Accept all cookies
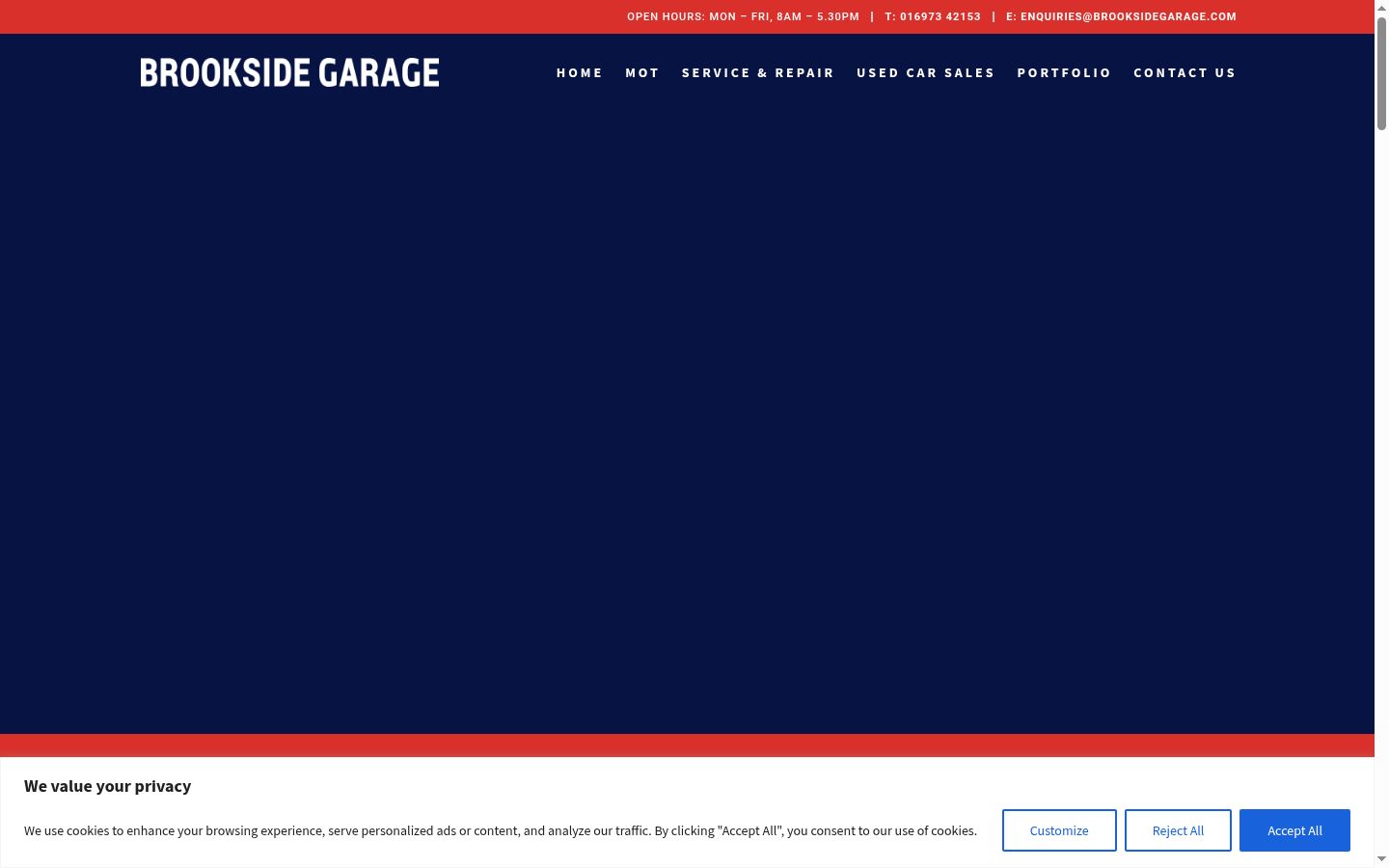Viewport: 1389px width, 868px height. pos(1294,830)
